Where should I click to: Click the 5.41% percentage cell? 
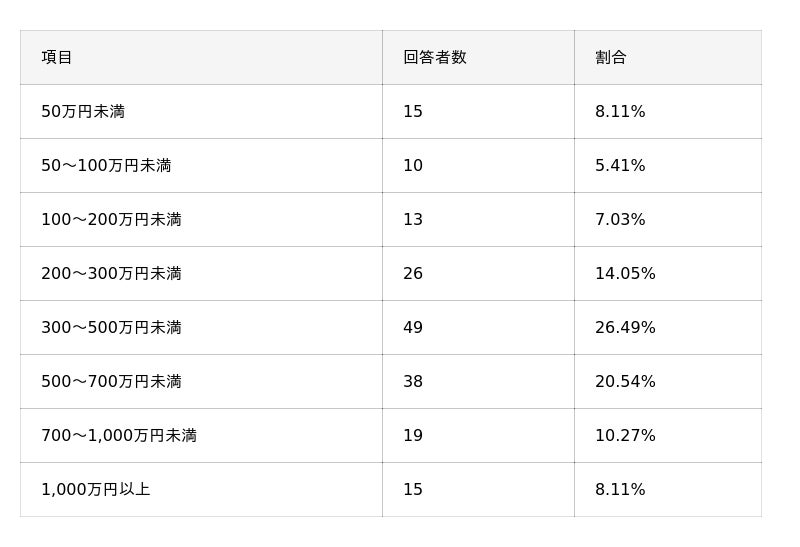click(x=620, y=166)
